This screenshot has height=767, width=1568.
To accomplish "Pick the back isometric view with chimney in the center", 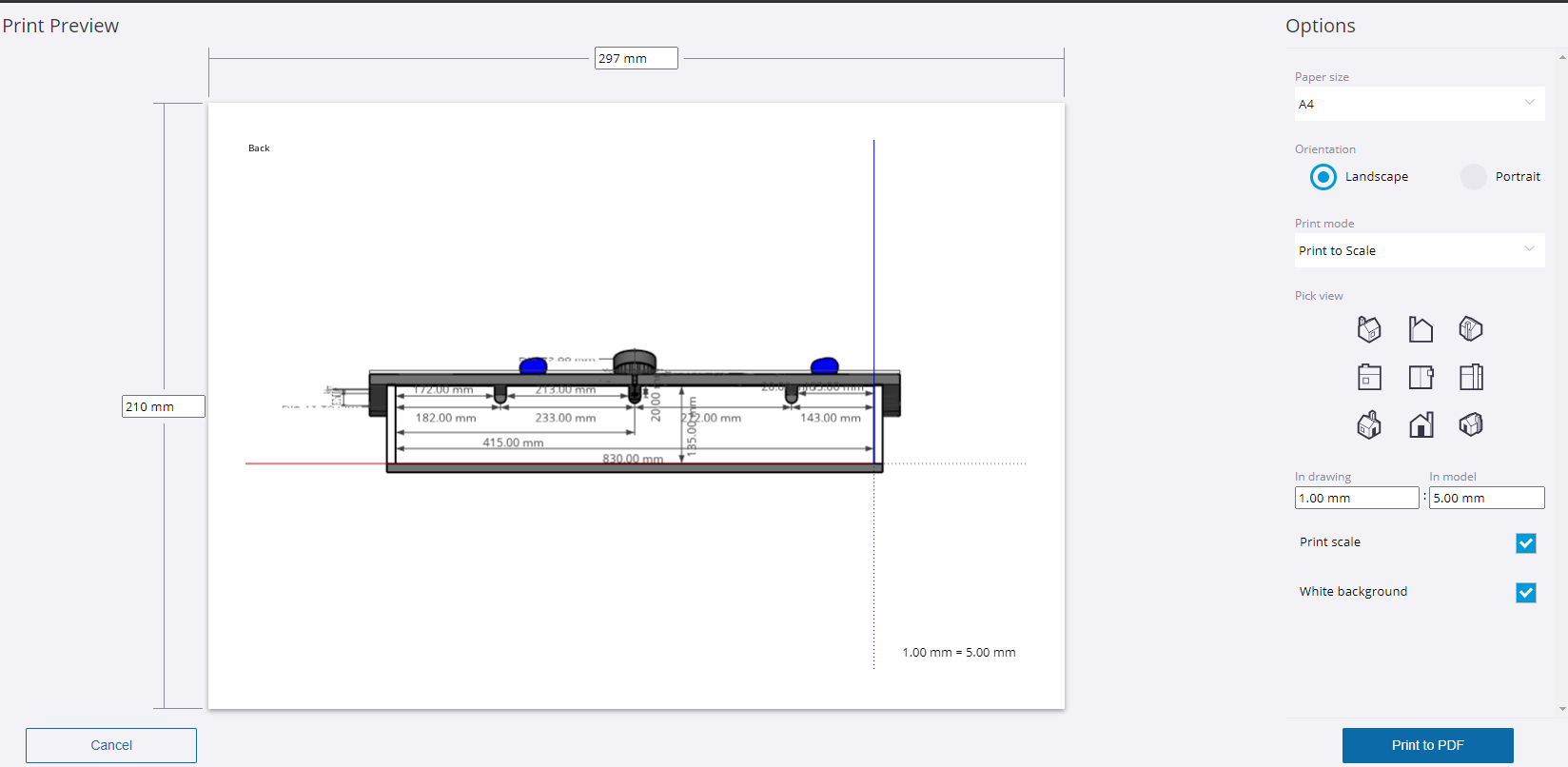I will point(1471,329).
